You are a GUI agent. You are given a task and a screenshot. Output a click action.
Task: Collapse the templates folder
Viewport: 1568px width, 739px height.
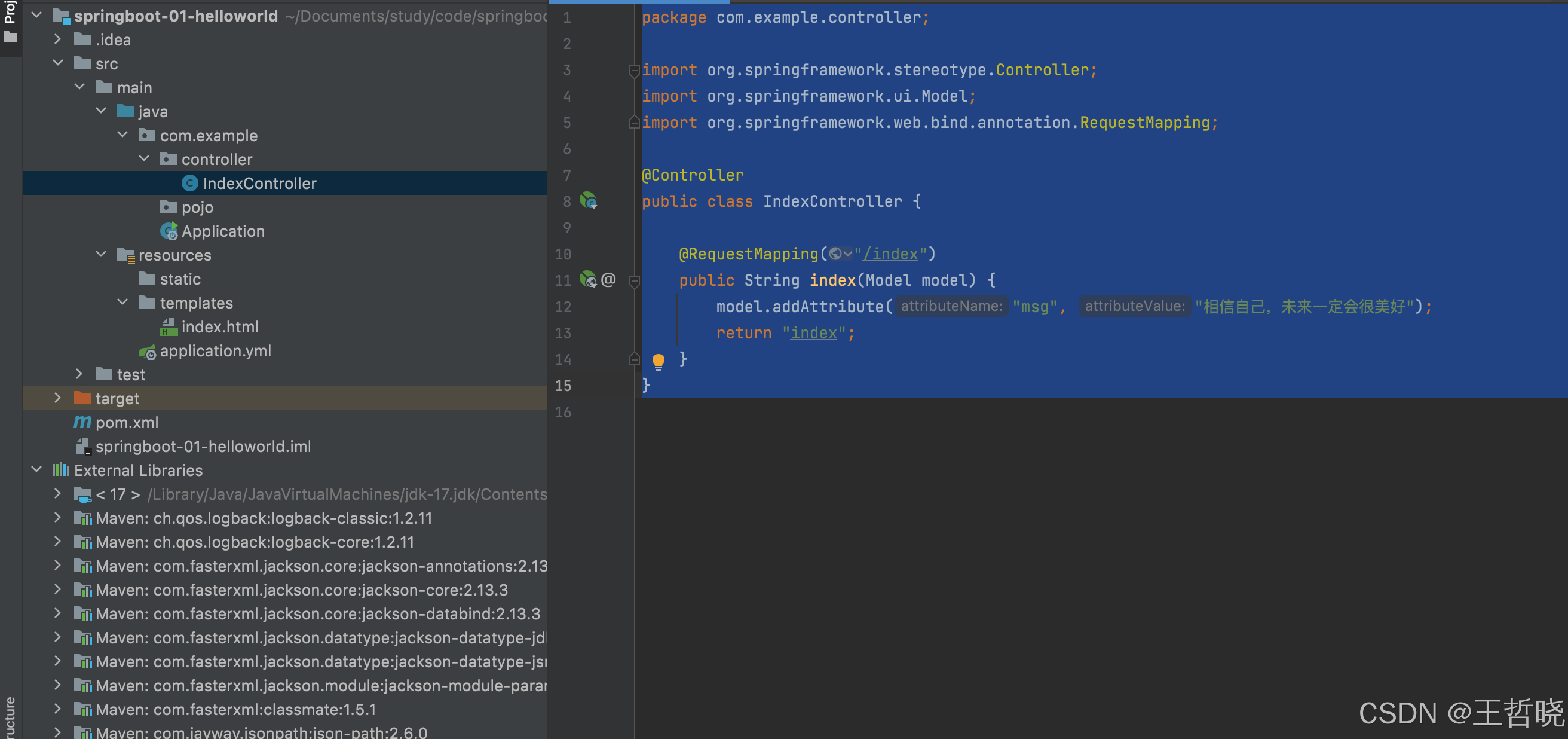(x=122, y=302)
